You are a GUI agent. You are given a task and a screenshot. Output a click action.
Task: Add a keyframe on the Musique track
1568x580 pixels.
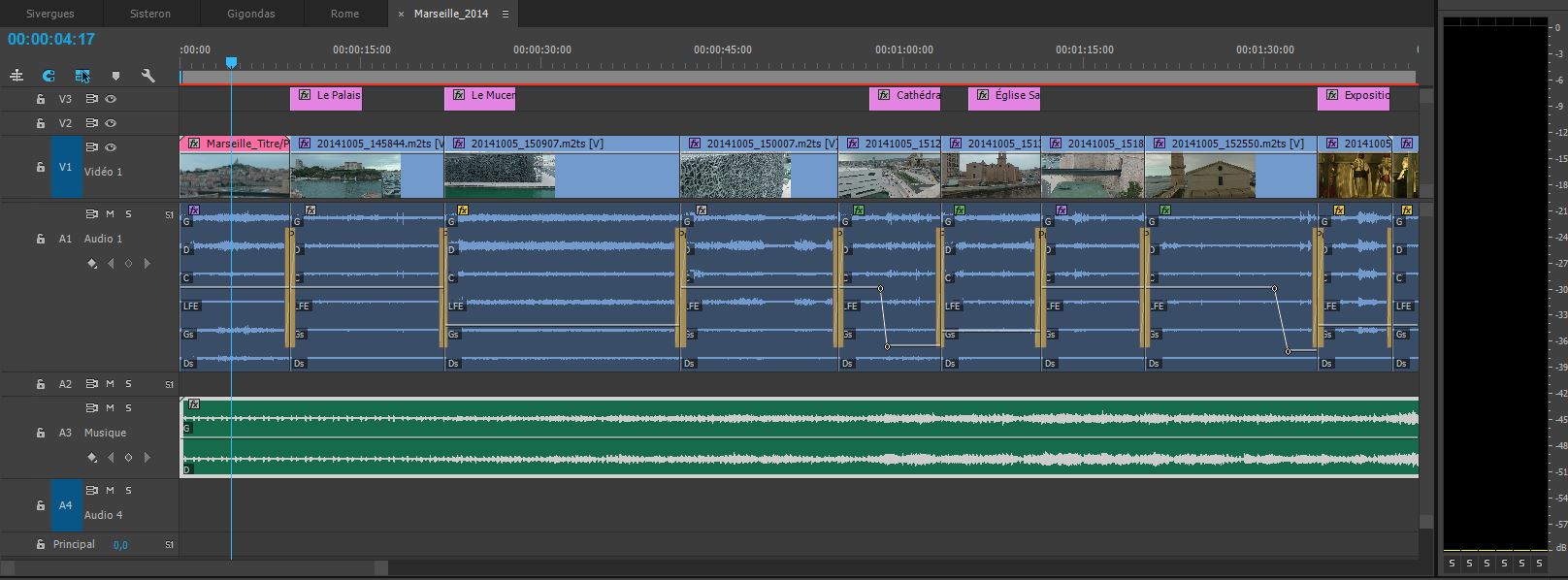[128, 458]
